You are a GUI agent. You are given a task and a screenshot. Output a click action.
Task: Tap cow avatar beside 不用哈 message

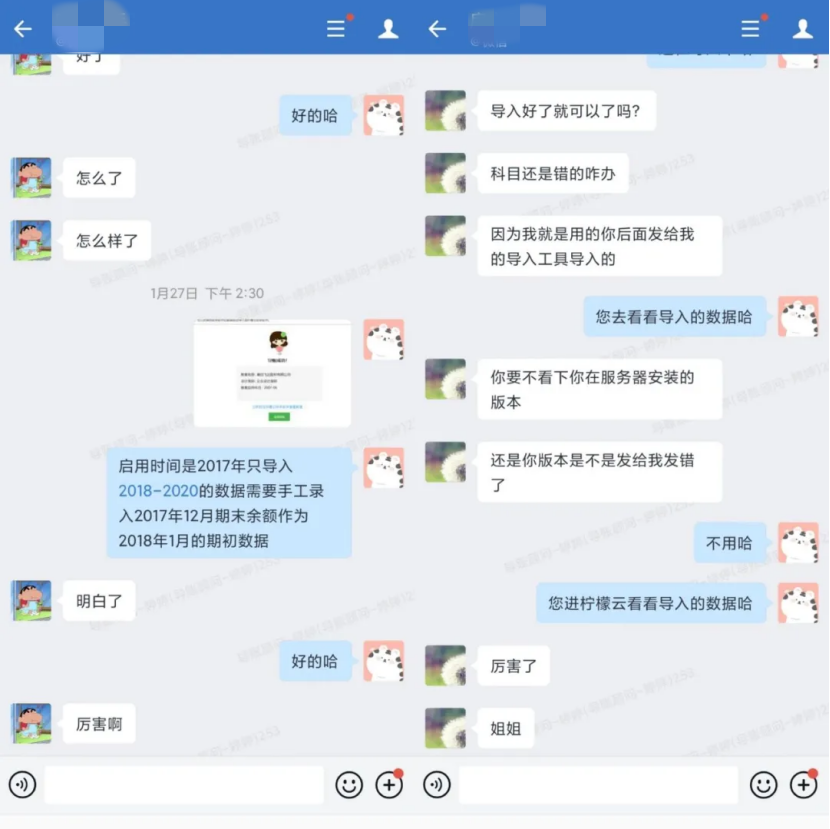tap(798, 543)
